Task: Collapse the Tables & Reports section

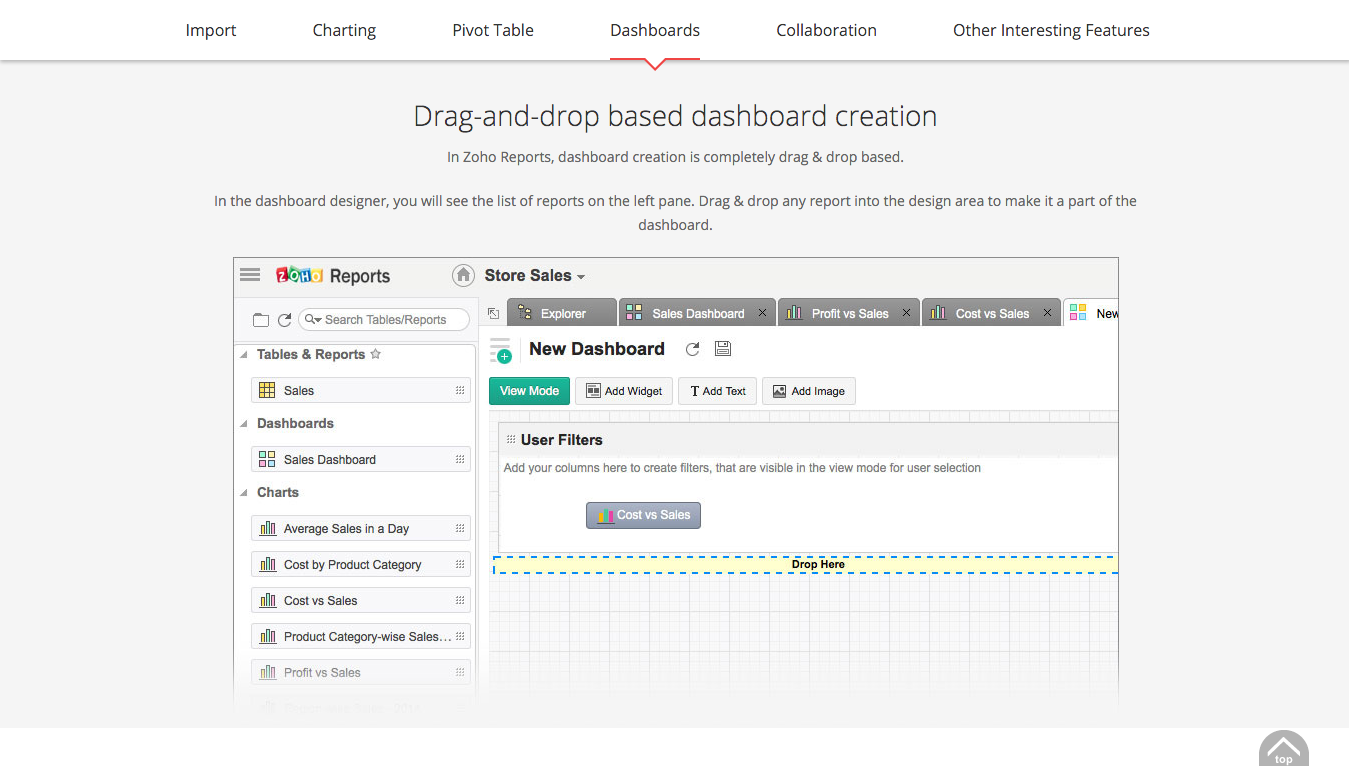Action: (x=244, y=355)
